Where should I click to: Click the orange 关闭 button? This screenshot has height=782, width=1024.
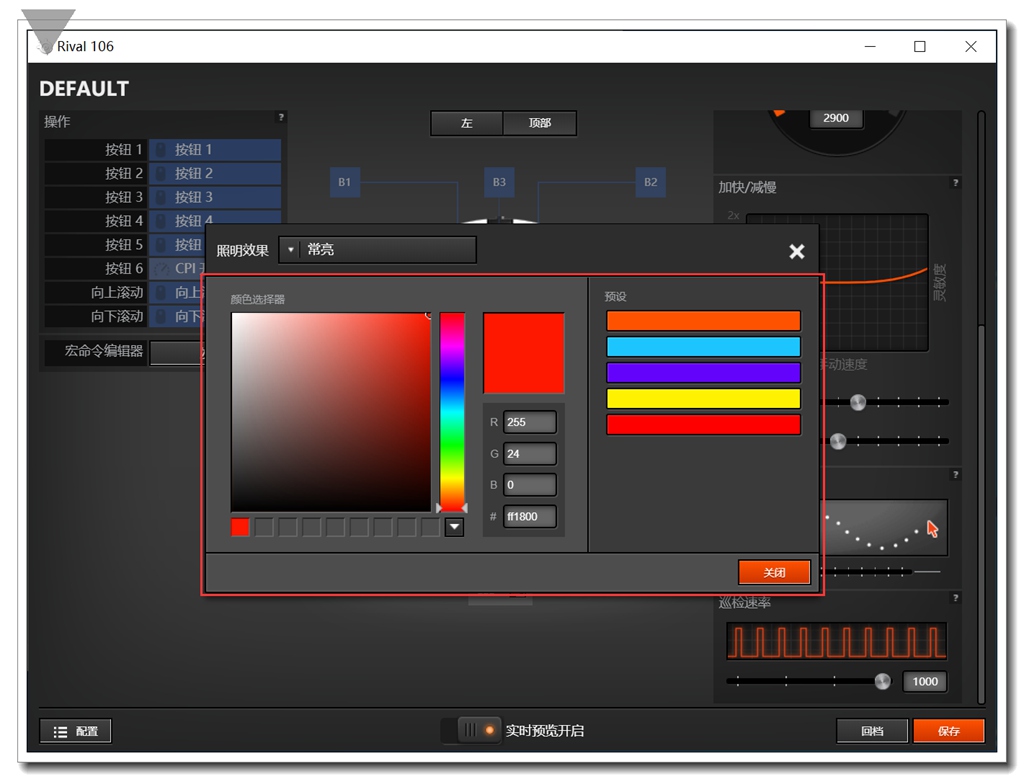pos(774,572)
